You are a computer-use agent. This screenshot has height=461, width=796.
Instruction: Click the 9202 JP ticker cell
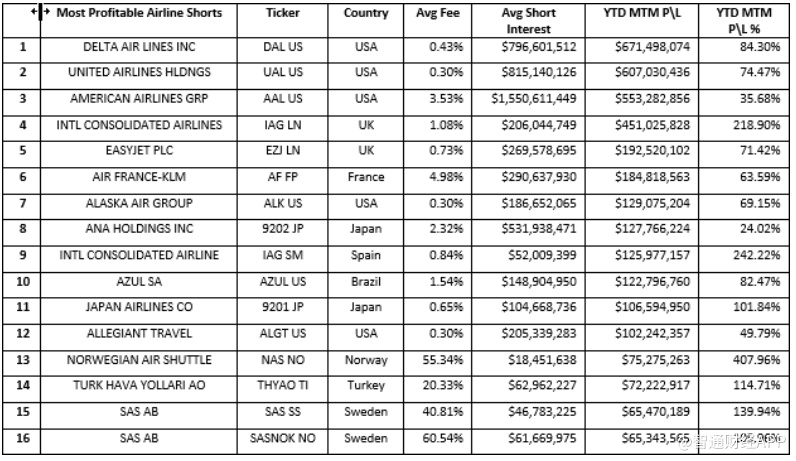pyautogui.click(x=283, y=229)
